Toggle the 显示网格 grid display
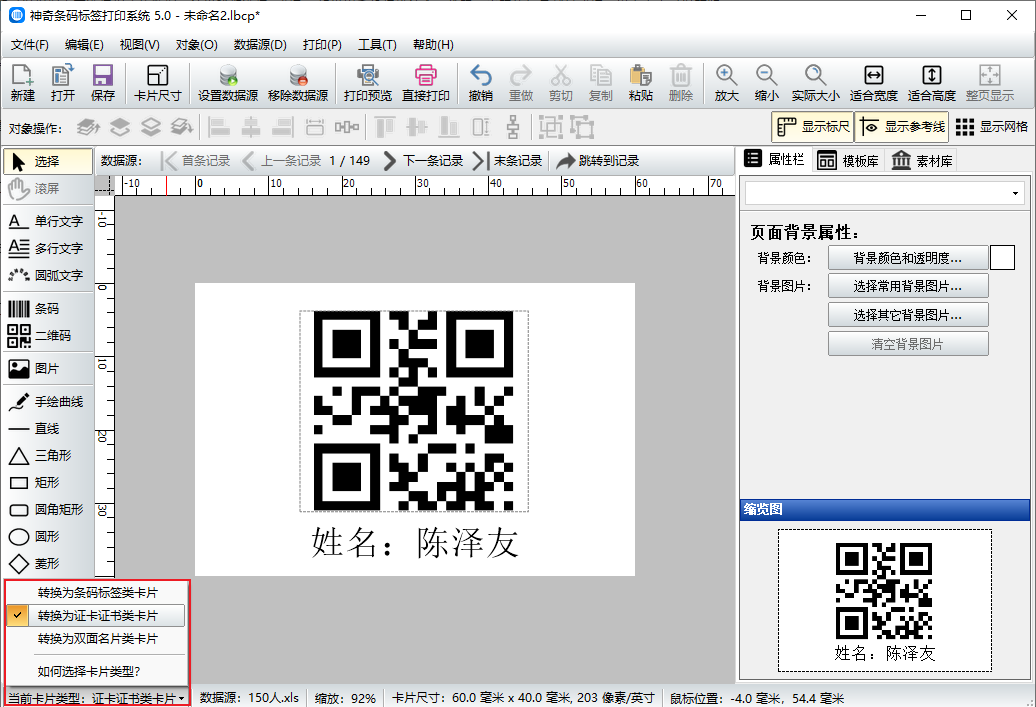The image size is (1036, 707). pos(992,127)
